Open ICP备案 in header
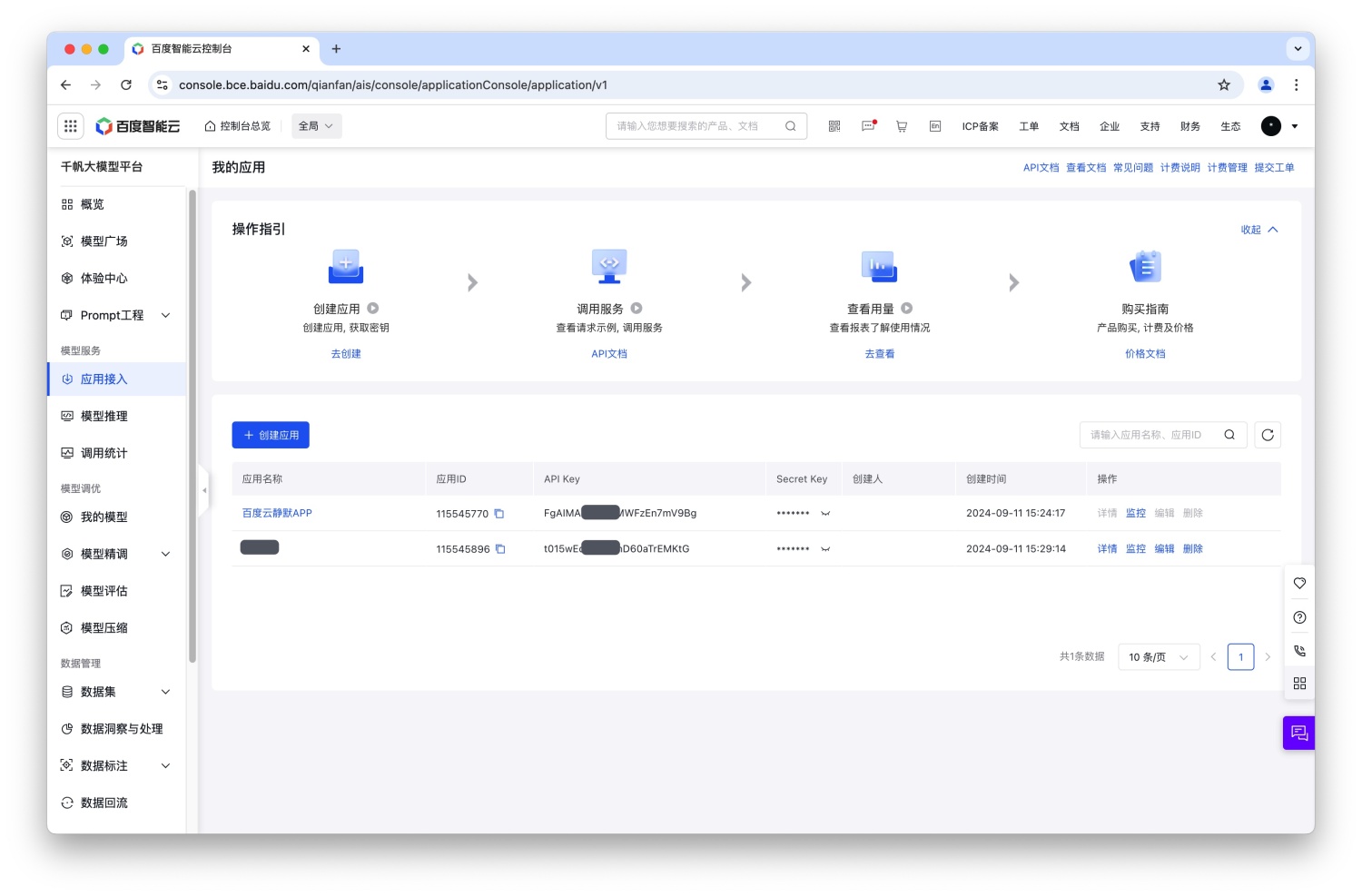Screen dimensions: 1362x896 click(981, 126)
